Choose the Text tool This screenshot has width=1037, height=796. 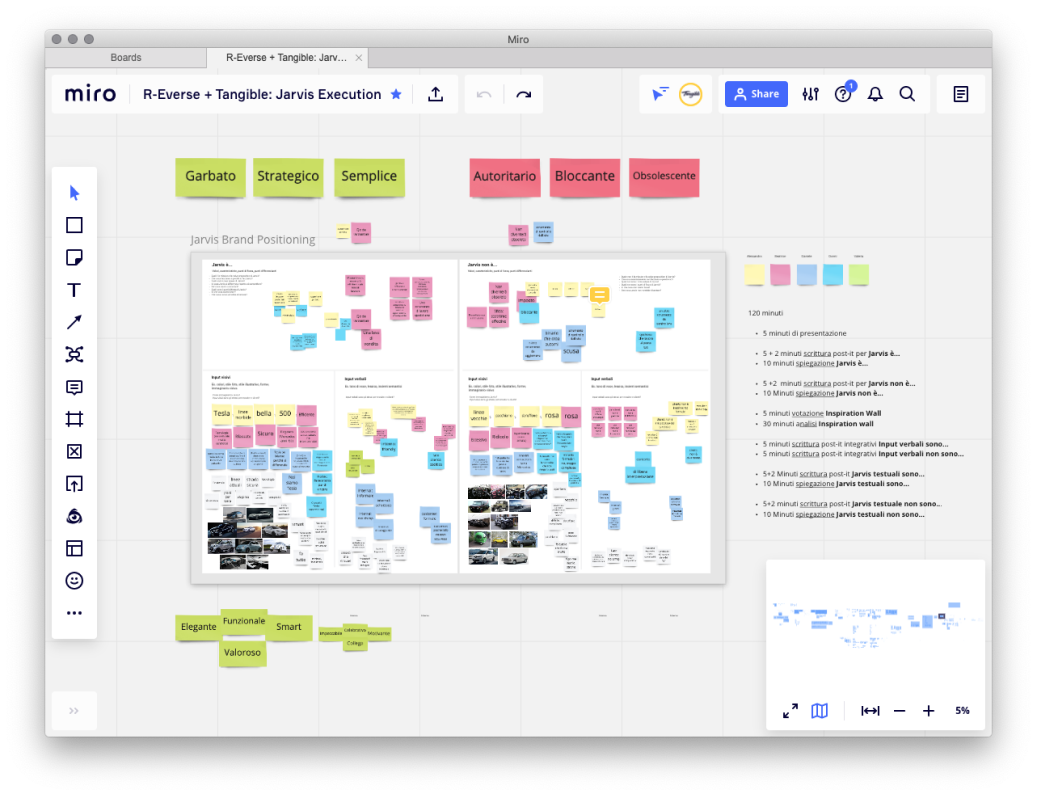[74, 290]
